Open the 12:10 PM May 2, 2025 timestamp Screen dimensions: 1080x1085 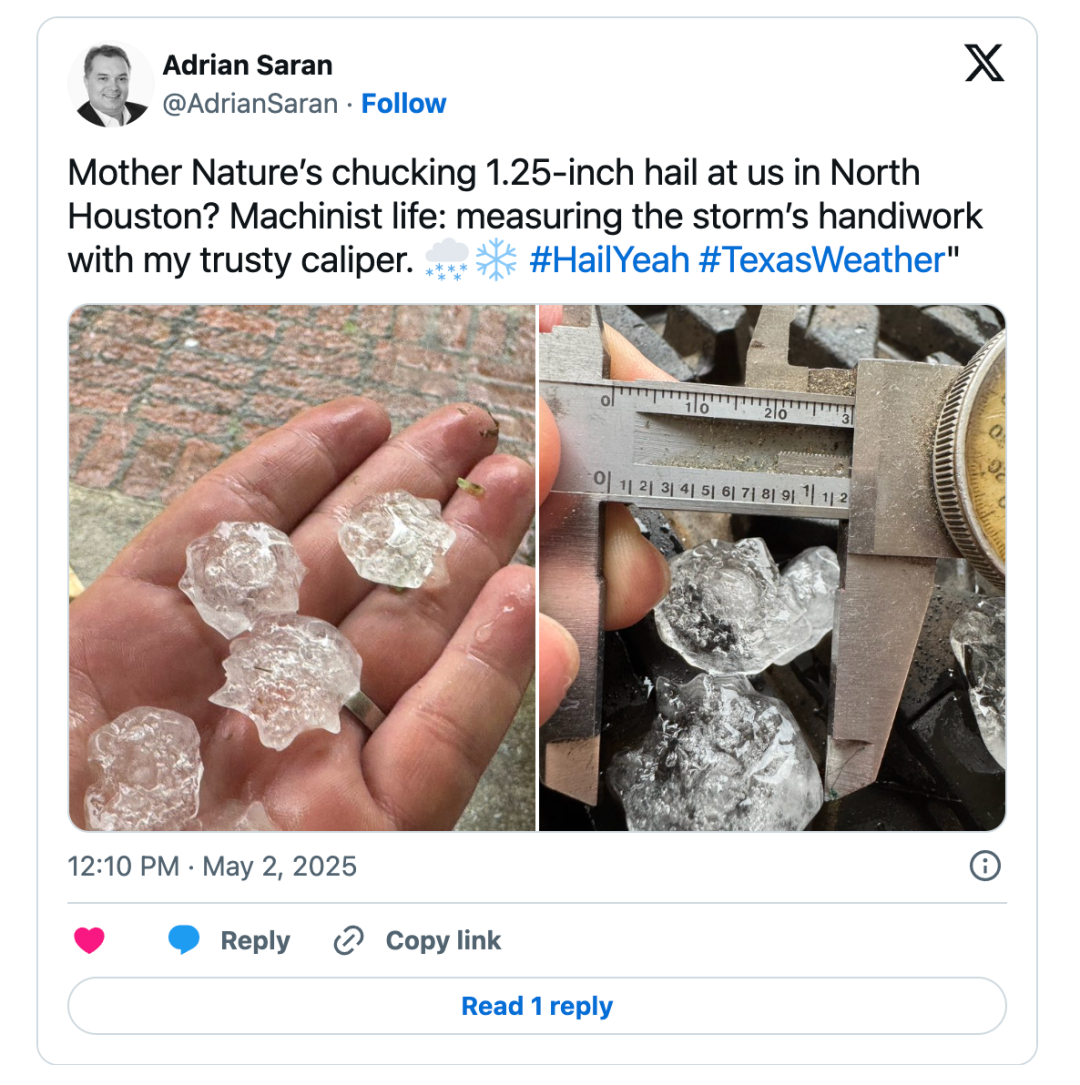pyautogui.click(x=212, y=866)
